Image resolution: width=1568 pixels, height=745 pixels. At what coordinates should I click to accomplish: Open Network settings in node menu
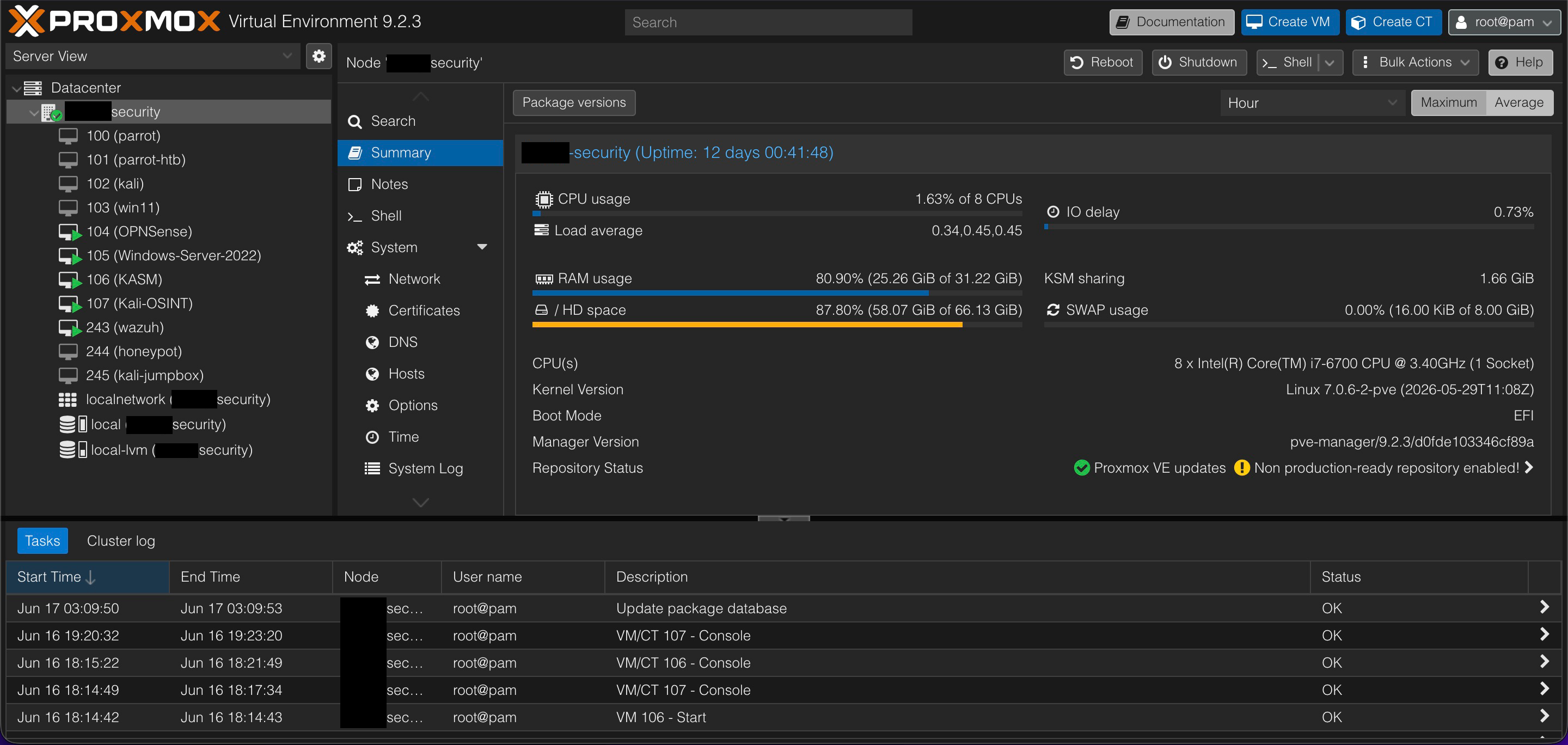[x=421, y=279]
